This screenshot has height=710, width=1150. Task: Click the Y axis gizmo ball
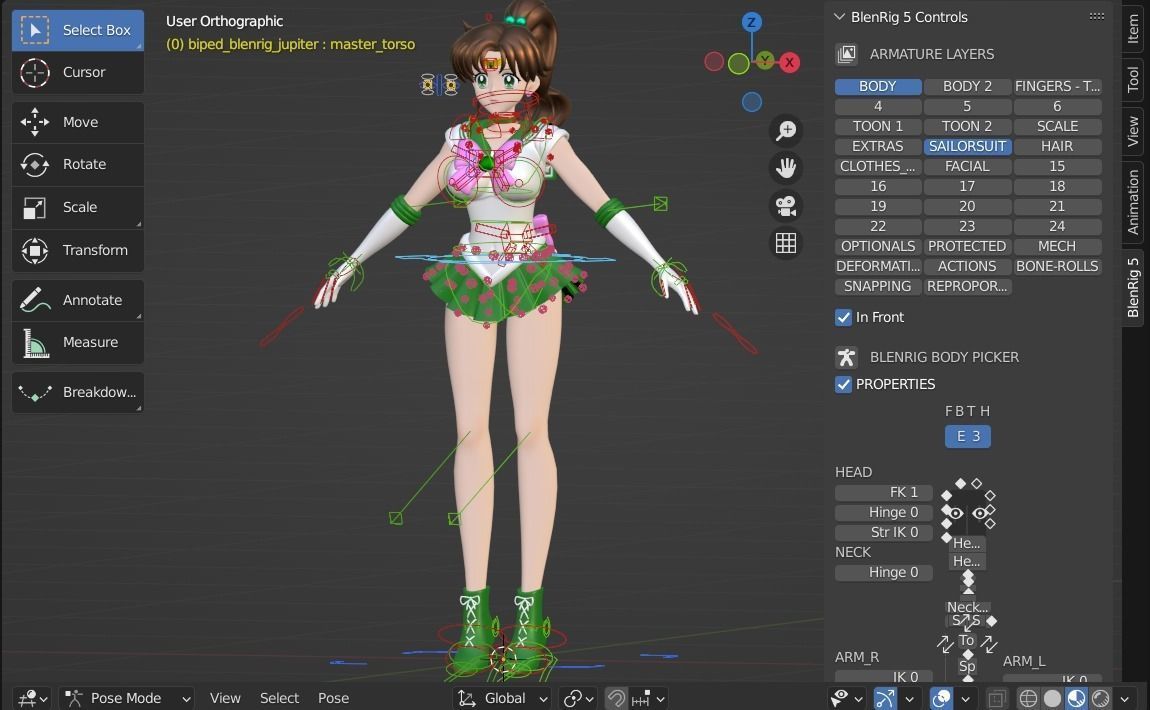click(x=765, y=59)
